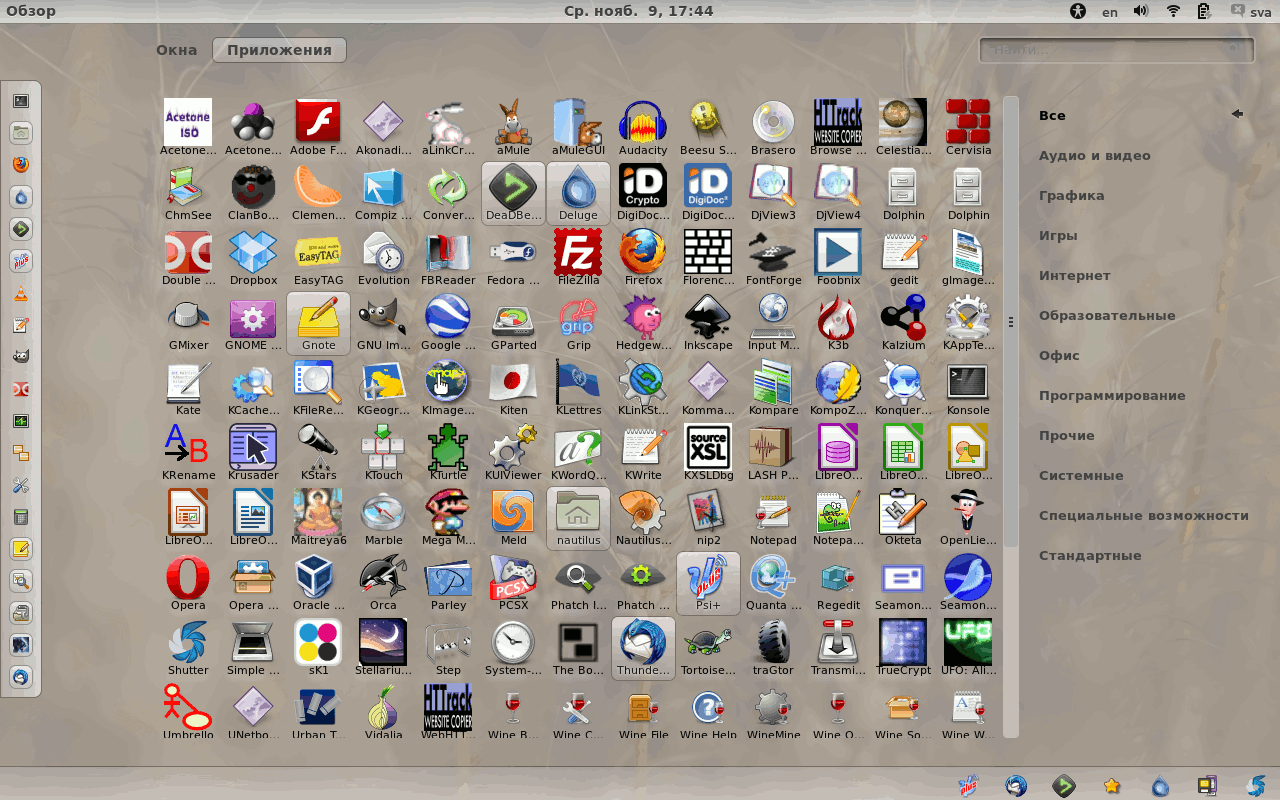Click the star icon in bottom tray
Image resolution: width=1280 pixels, height=800 pixels.
[x=1111, y=786]
